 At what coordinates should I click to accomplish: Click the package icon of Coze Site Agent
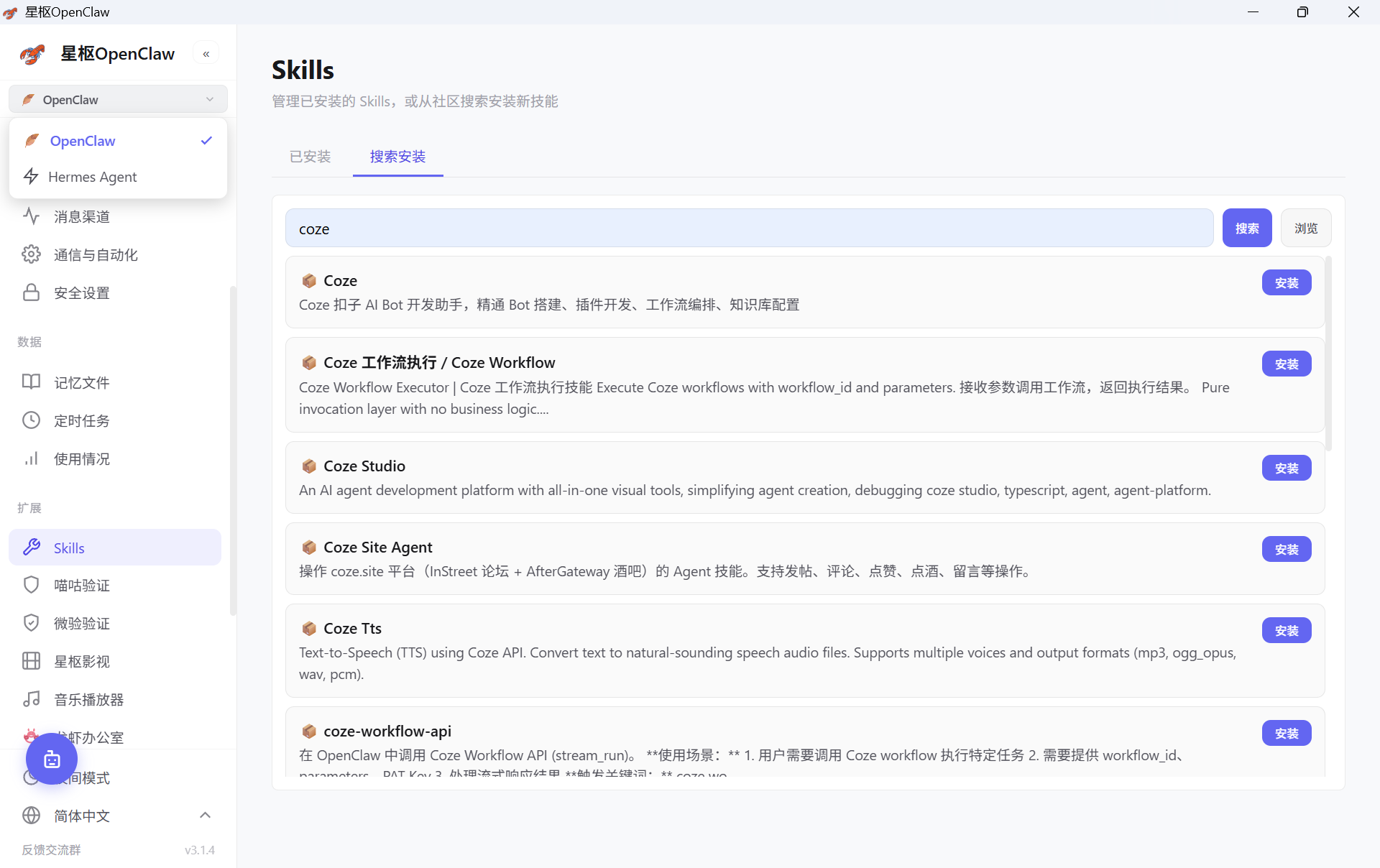click(x=309, y=547)
